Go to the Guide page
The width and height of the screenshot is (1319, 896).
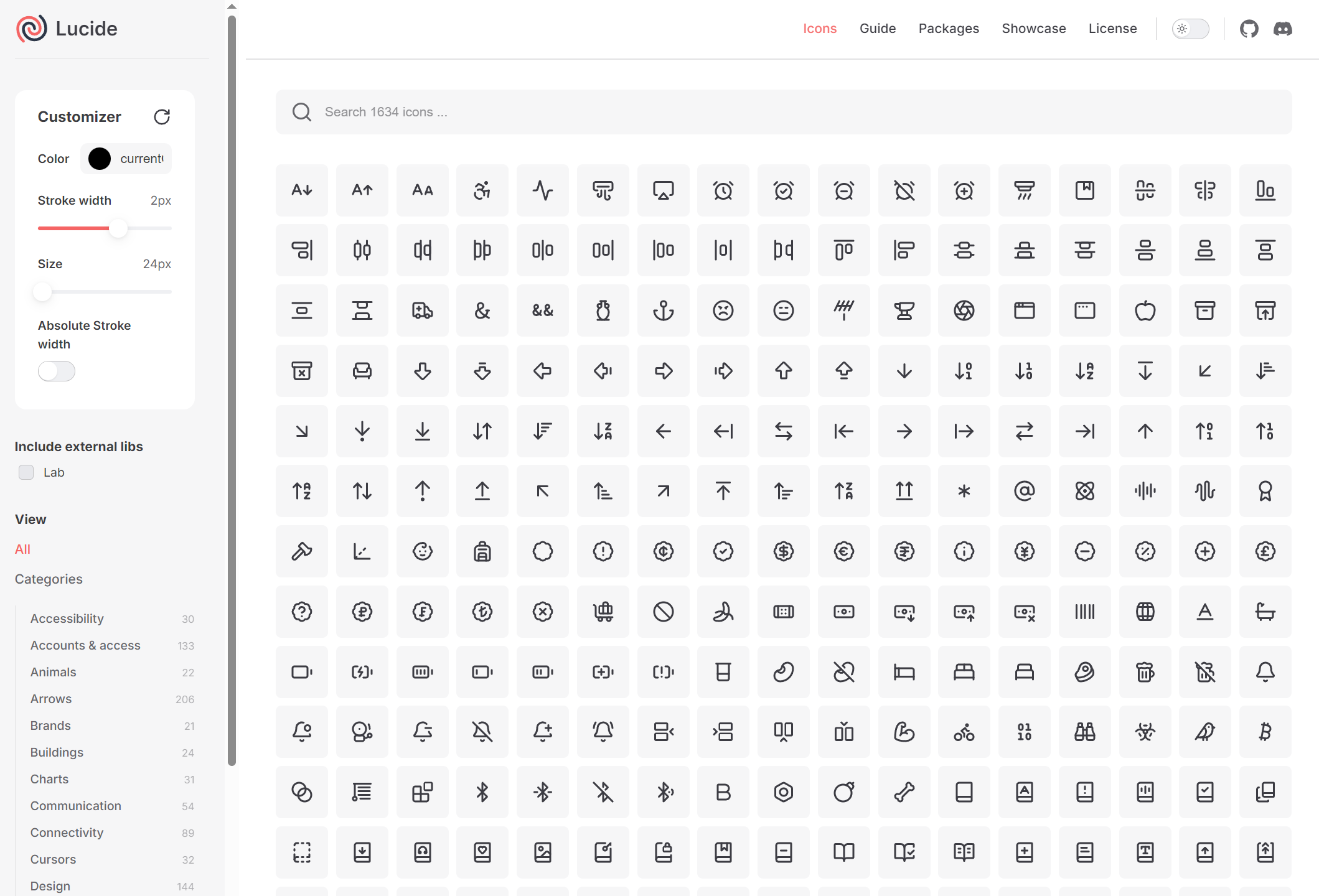[x=878, y=29]
